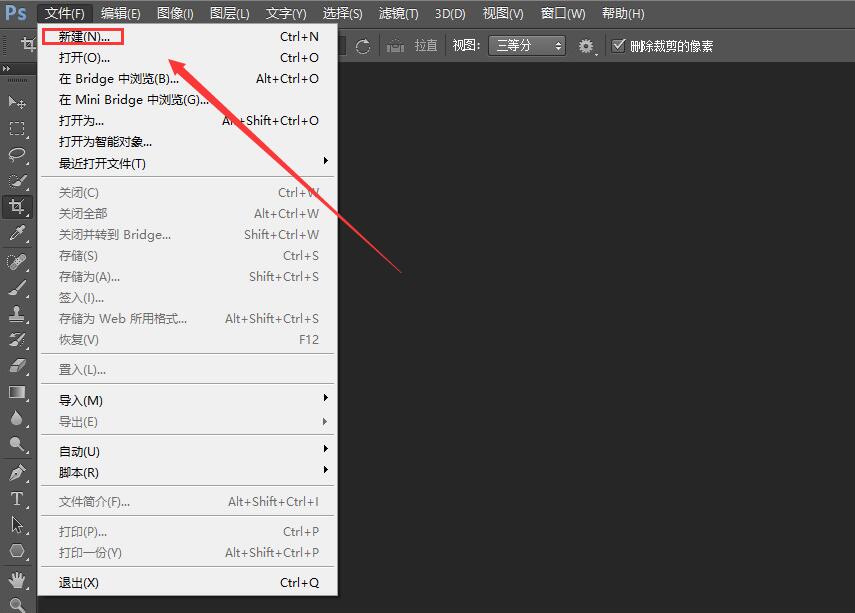The height and width of the screenshot is (613, 855).
Task: Click the reset crop rotate icon
Action: pyautogui.click(x=363, y=46)
